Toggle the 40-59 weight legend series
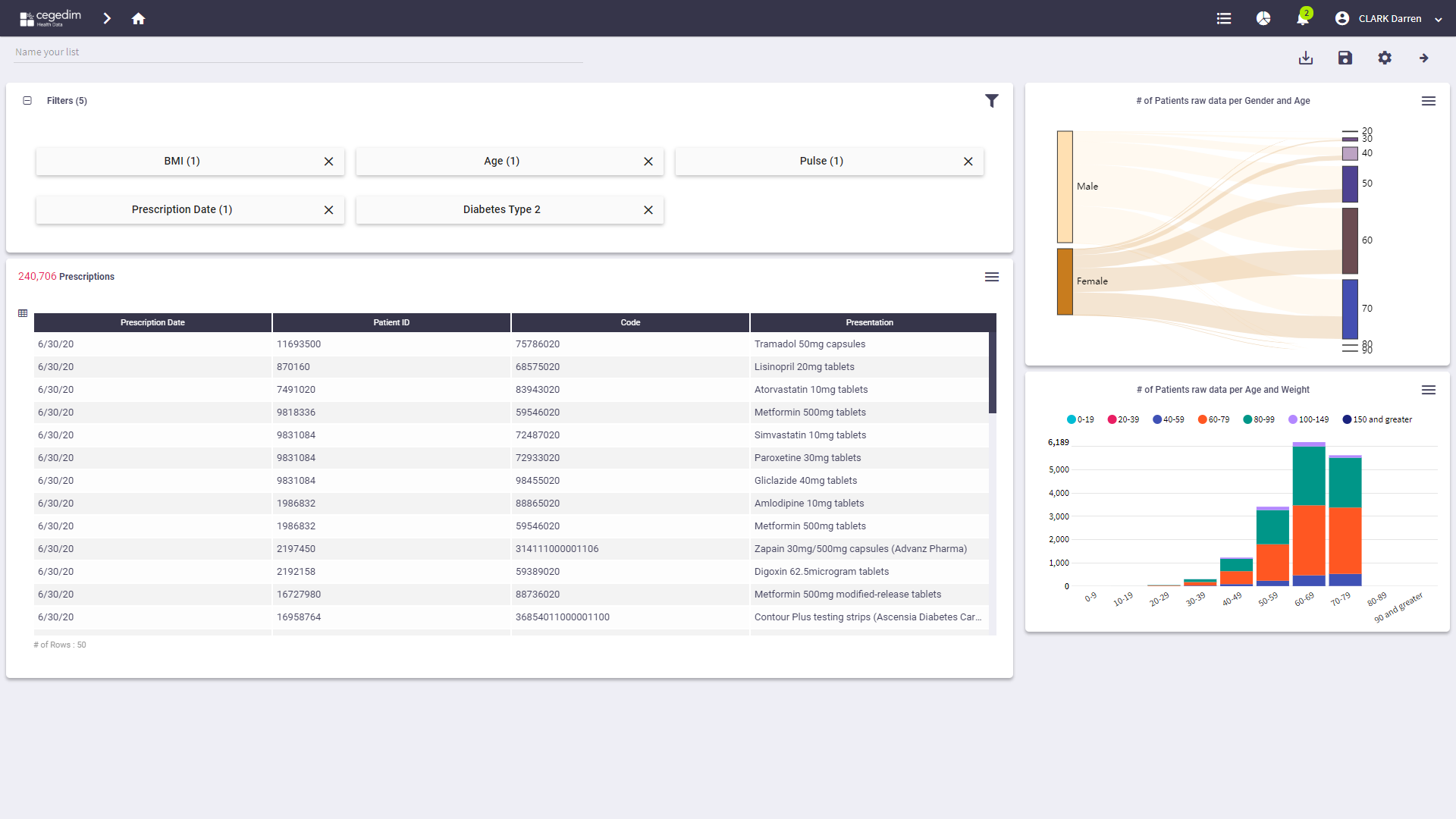Viewport: 1456px width, 819px height. [x=1168, y=419]
